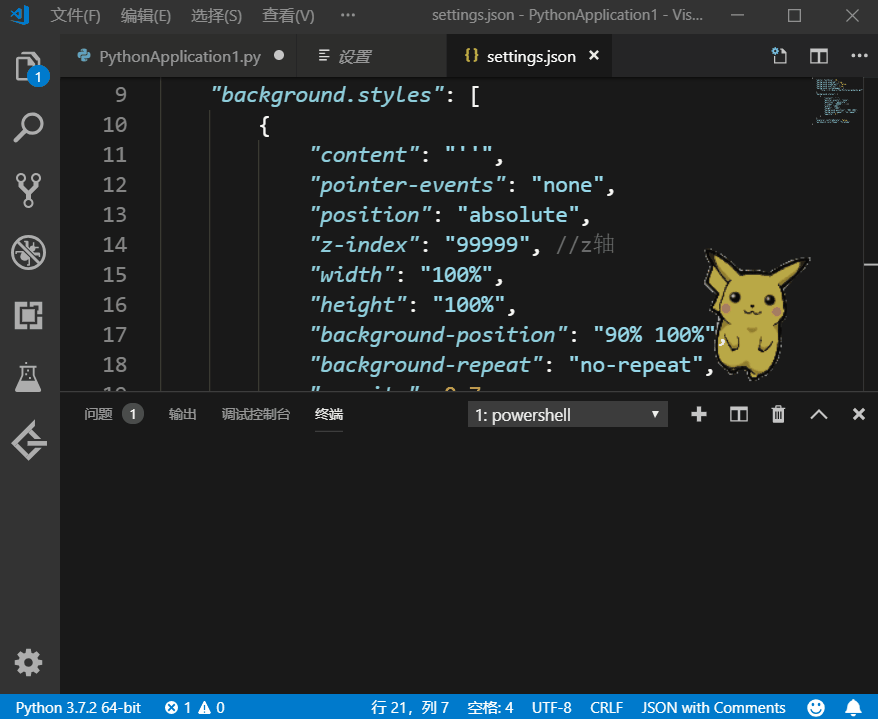Viewport: 878px width, 719px height.
Task: Change language mode JSON with Comments
Action: [713, 707]
